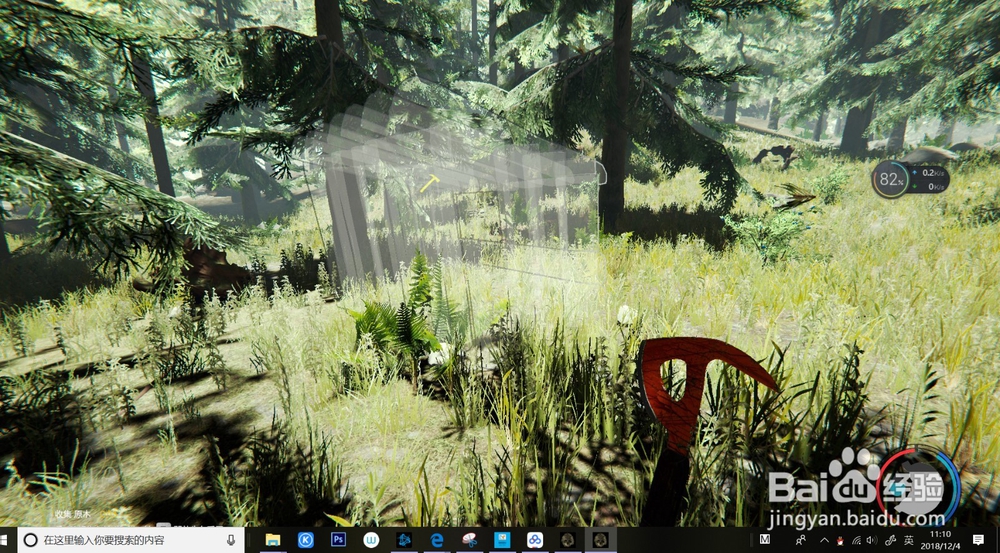This screenshot has height=553, width=1000.
Task: Open Photoshop from the taskbar
Action: (339, 540)
